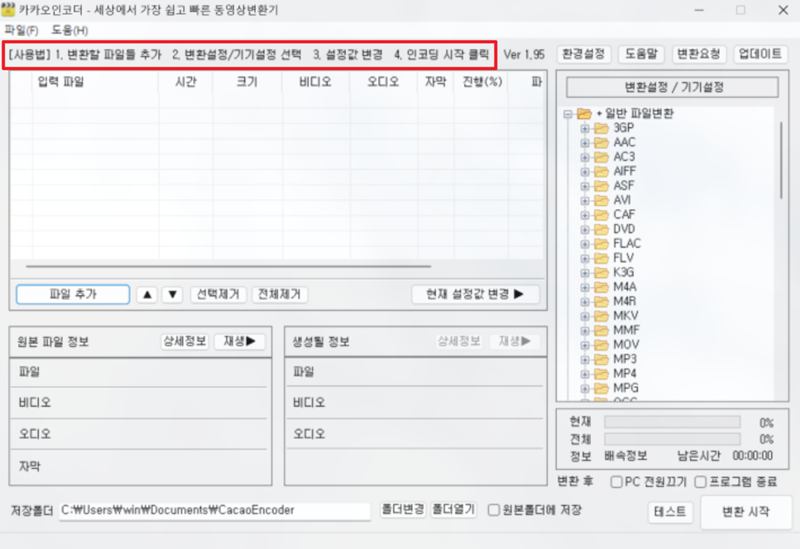This screenshot has width=800, height=549.
Task: Open 도움말 help button
Action: coord(641,54)
